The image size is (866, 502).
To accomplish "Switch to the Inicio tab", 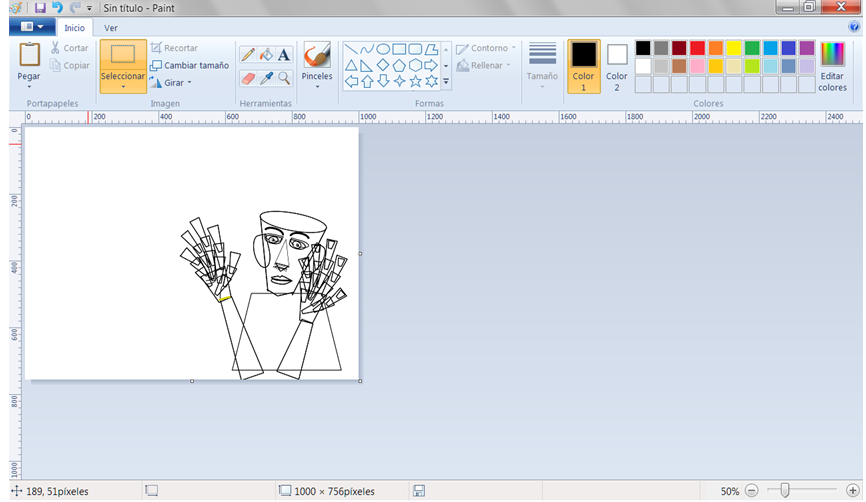I will [75, 28].
